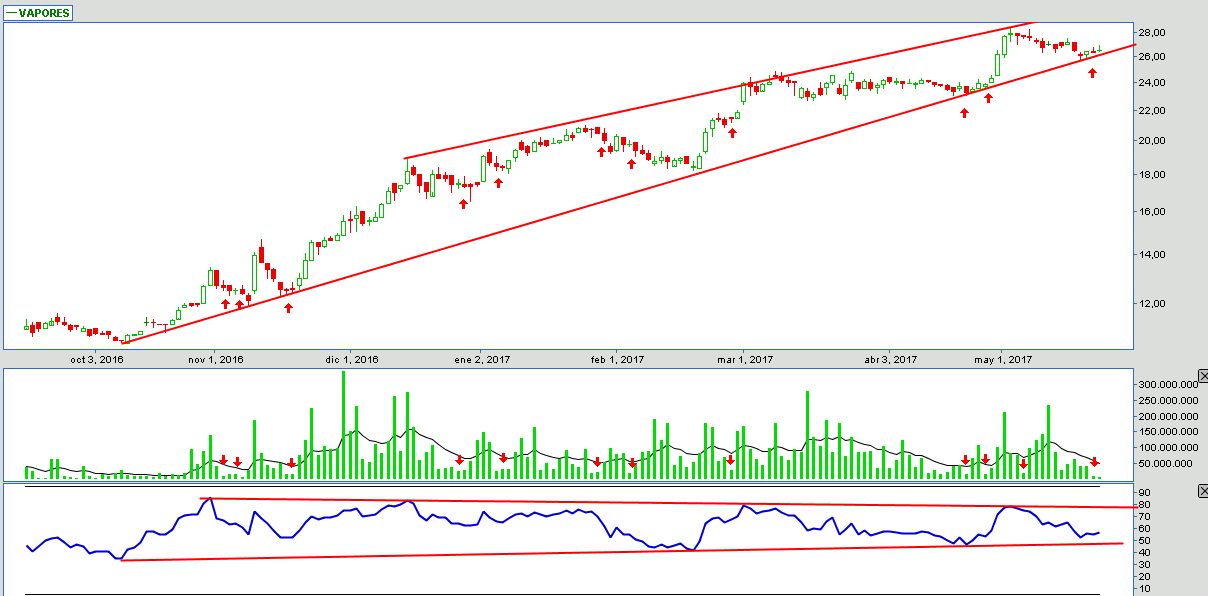This screenshot has width=1208, height=596.
Task: Close the RSI oscillator panel
Action: coord(1202,491)
